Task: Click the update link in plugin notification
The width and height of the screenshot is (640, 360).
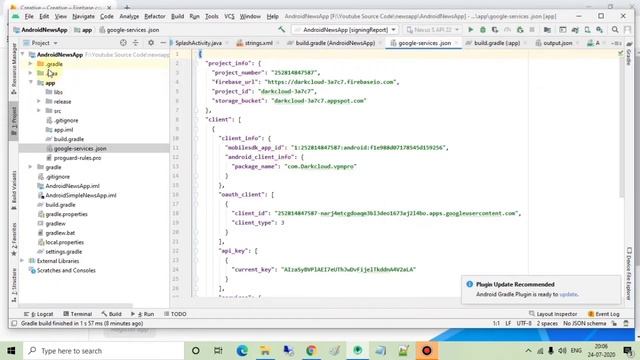Action: (568, 294)
